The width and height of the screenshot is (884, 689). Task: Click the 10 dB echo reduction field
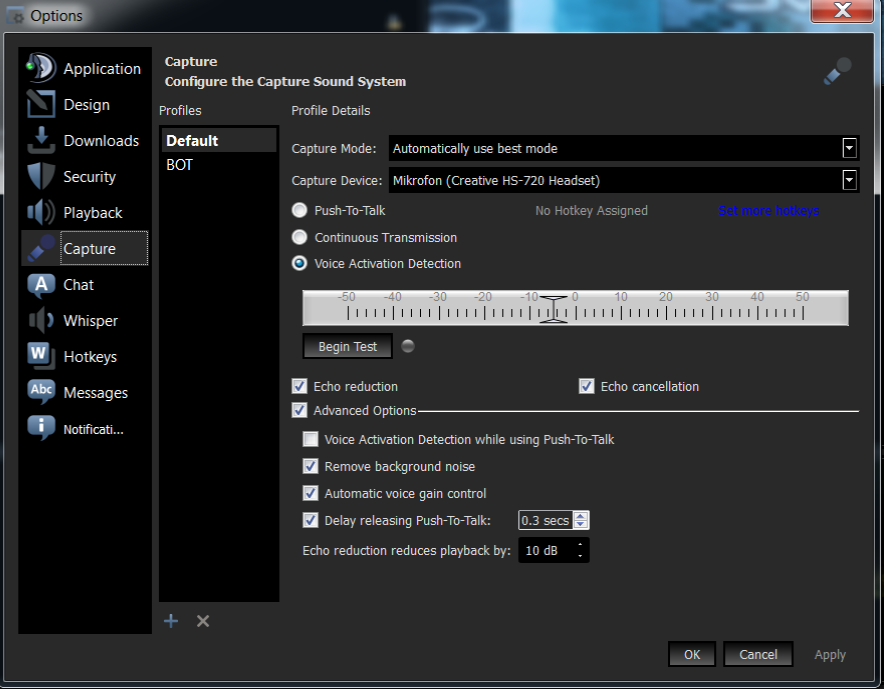pos(546,550)
